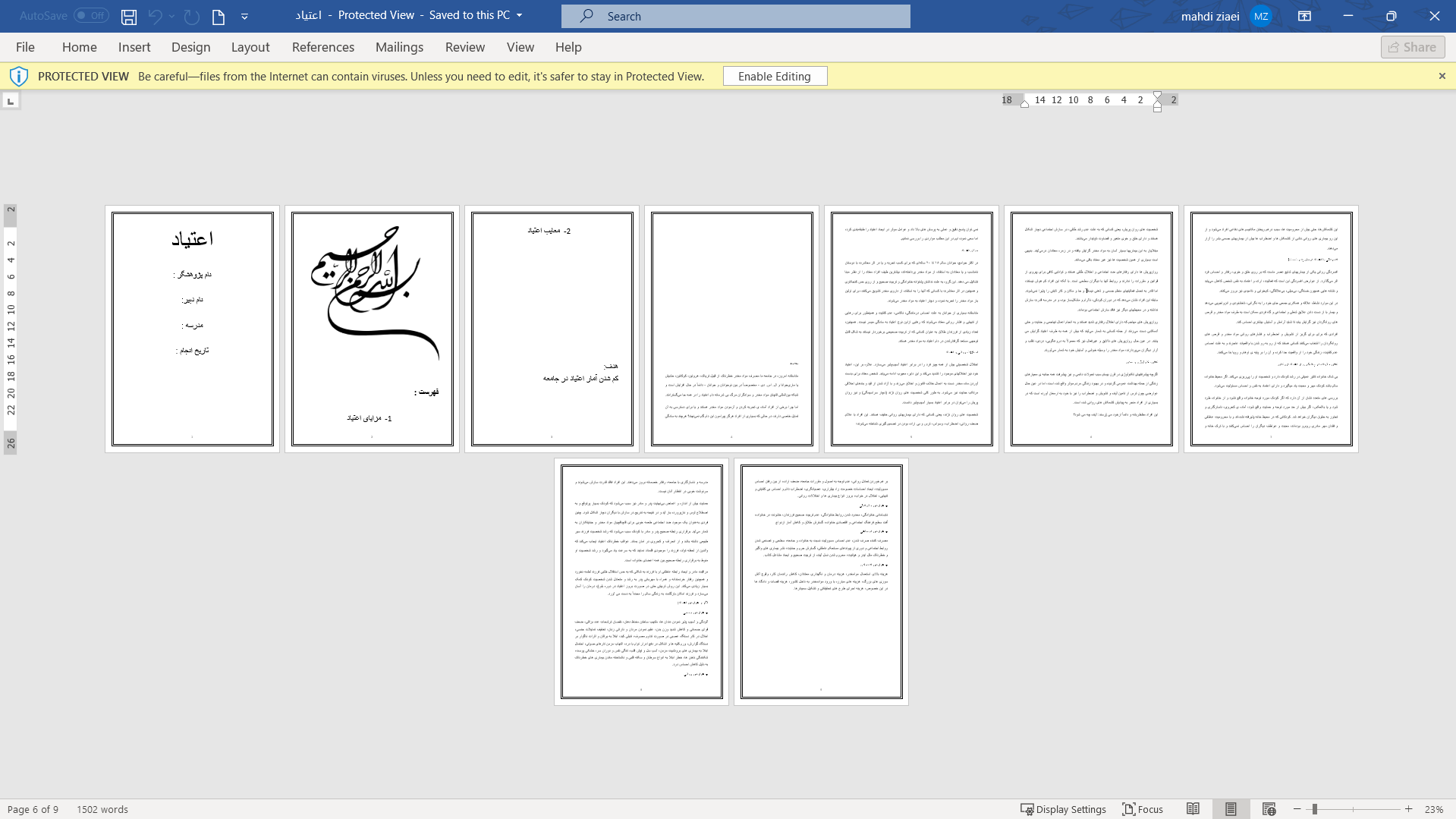Viewport: 1456px width, 819px height.
Task: Click the vertical ruler
Action: click(11, 329)
